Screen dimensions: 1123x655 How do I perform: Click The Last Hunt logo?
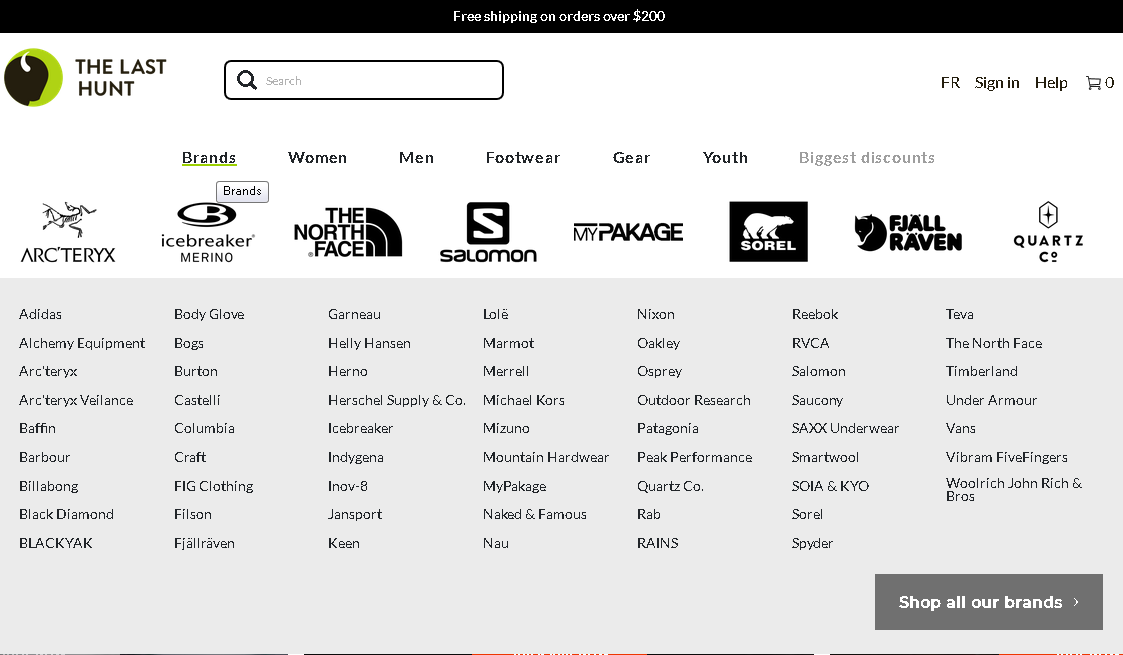(x=85, y=78)
